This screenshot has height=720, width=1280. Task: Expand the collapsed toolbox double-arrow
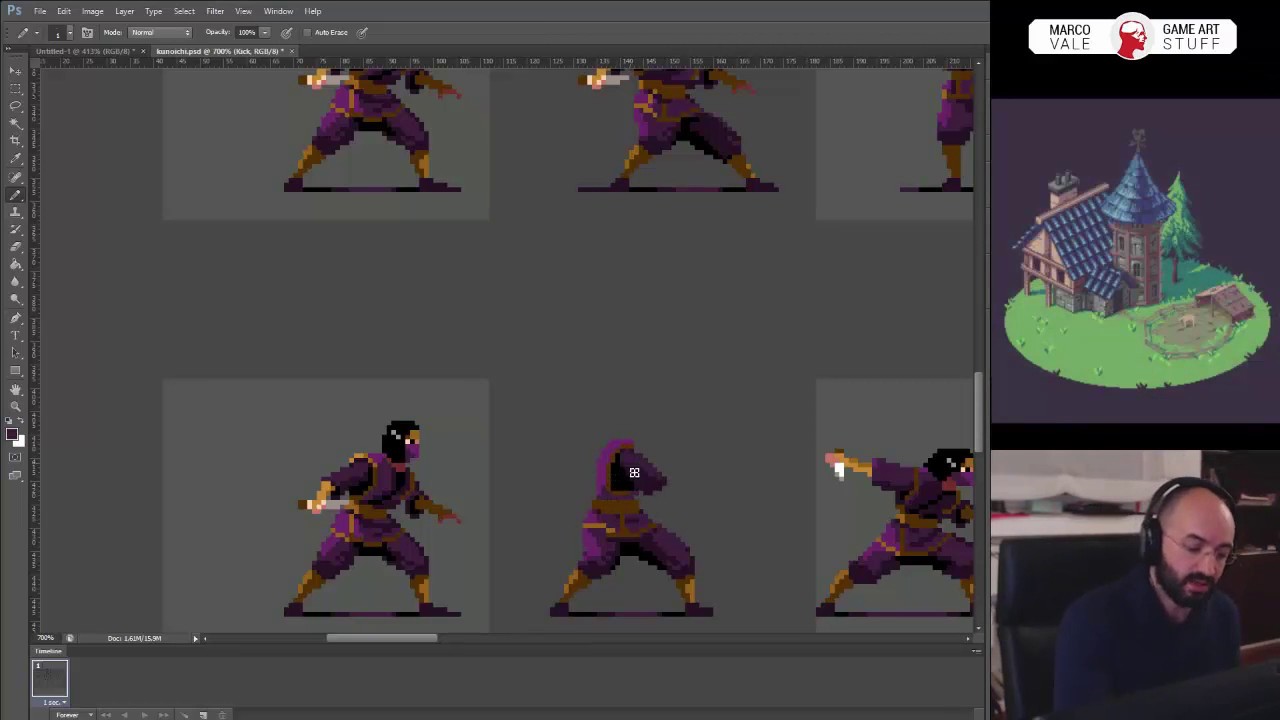[x=8, y=48]
